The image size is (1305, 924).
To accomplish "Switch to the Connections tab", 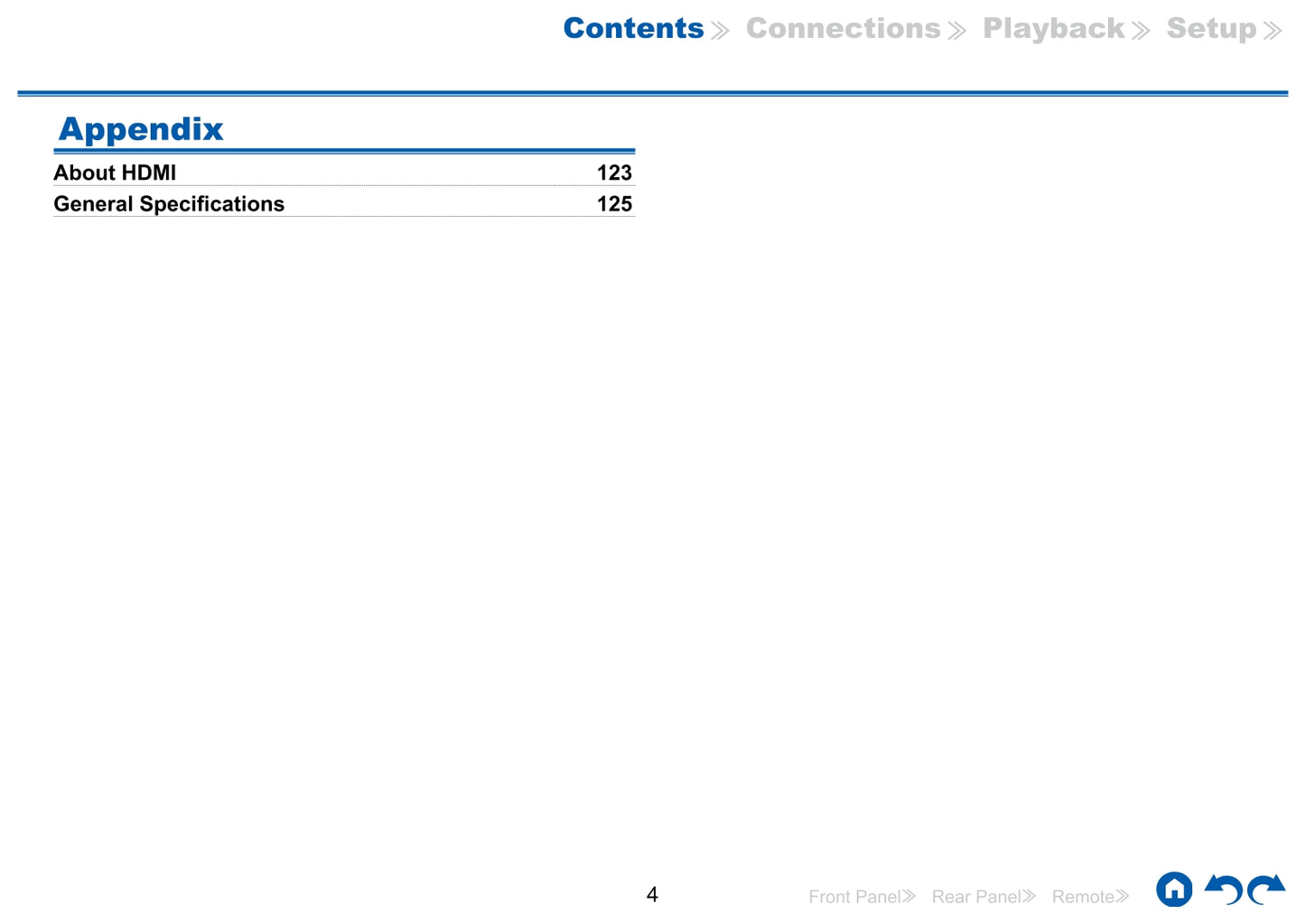I will tap(843, 29).
